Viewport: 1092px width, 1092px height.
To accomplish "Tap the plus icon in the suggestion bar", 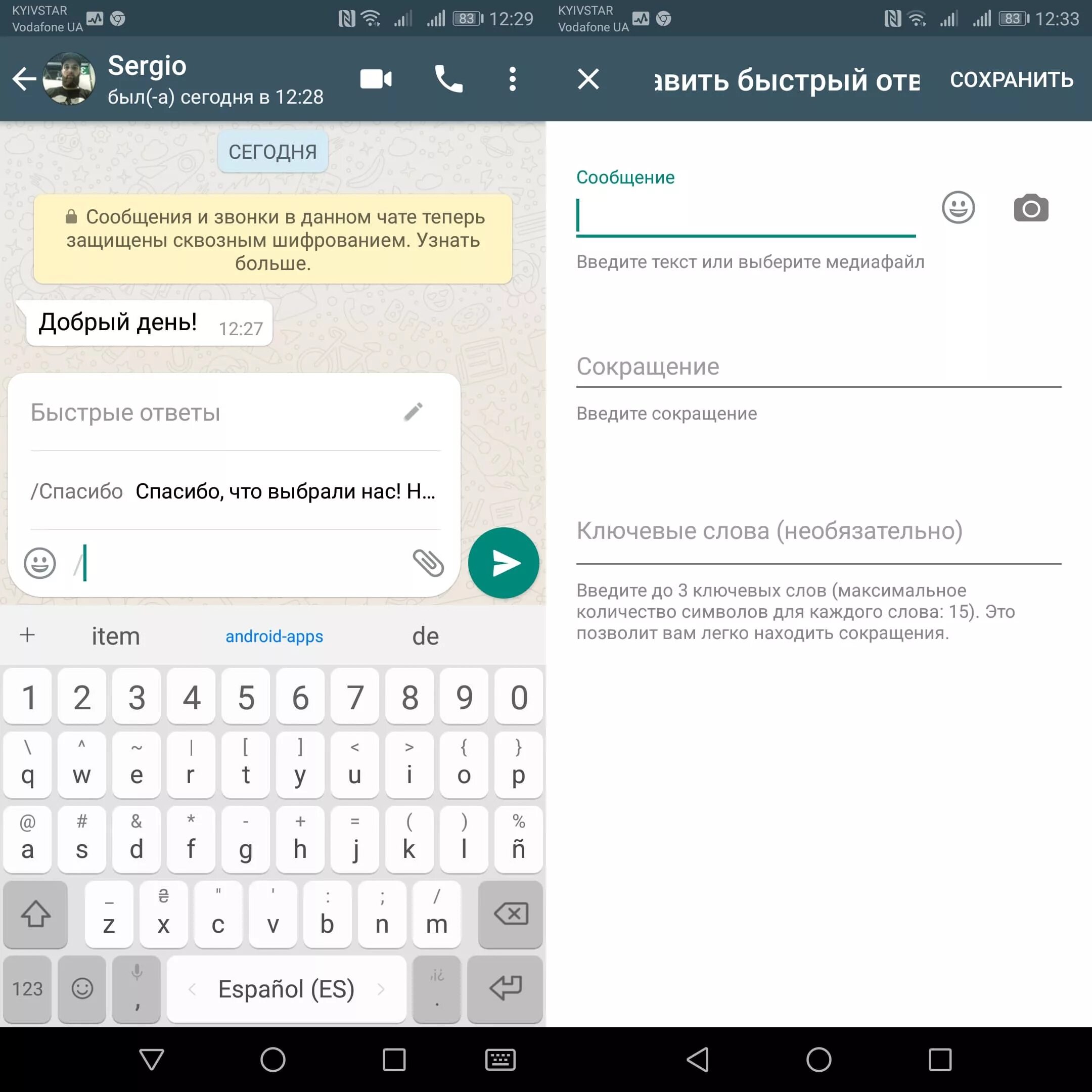I will click(x=27, y=635).
